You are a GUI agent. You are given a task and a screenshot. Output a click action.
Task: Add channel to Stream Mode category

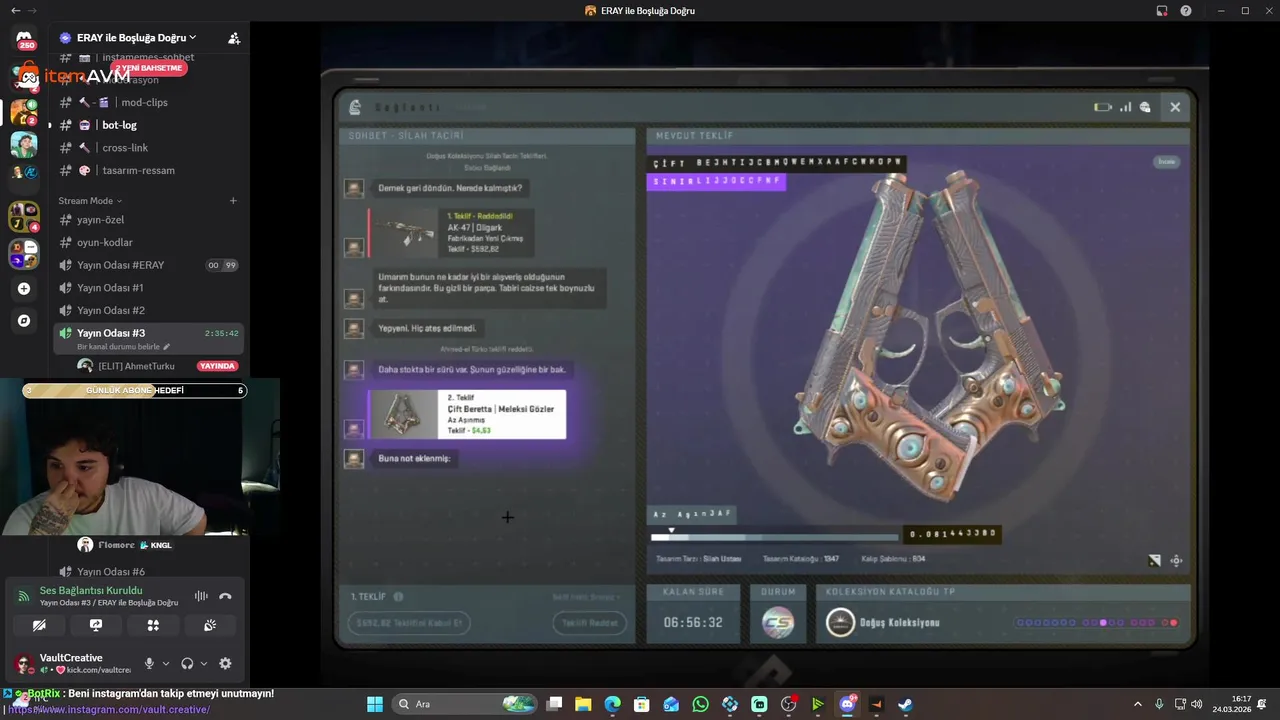233,200
